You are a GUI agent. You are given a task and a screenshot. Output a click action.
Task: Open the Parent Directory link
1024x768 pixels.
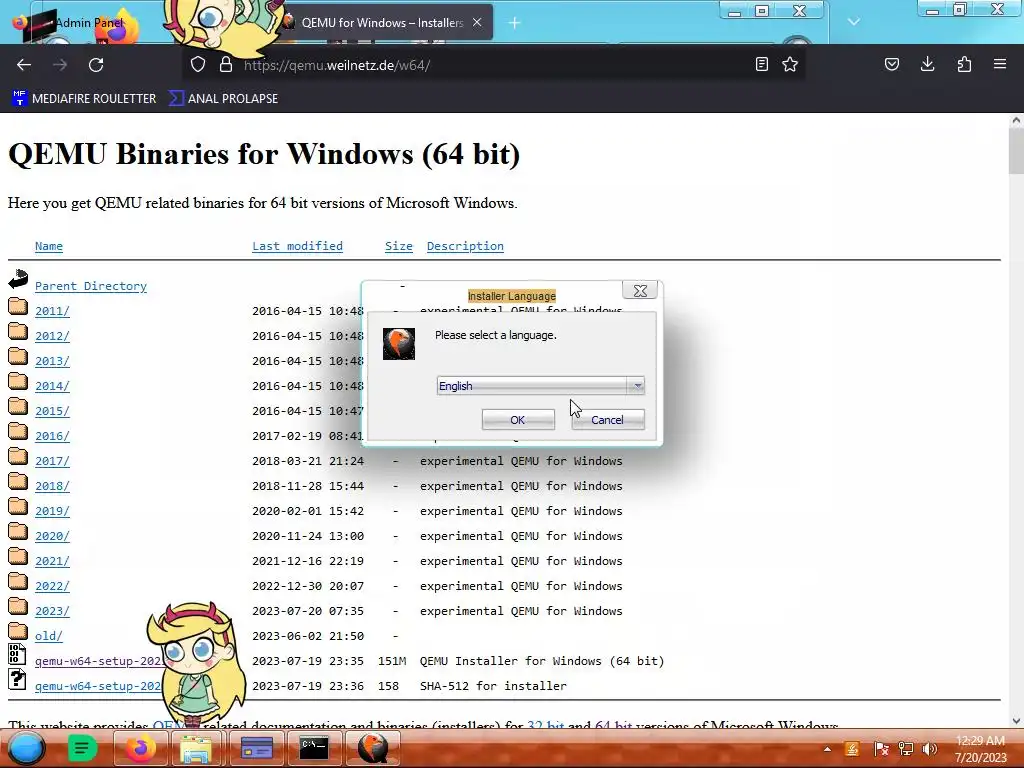coord(91,286)
